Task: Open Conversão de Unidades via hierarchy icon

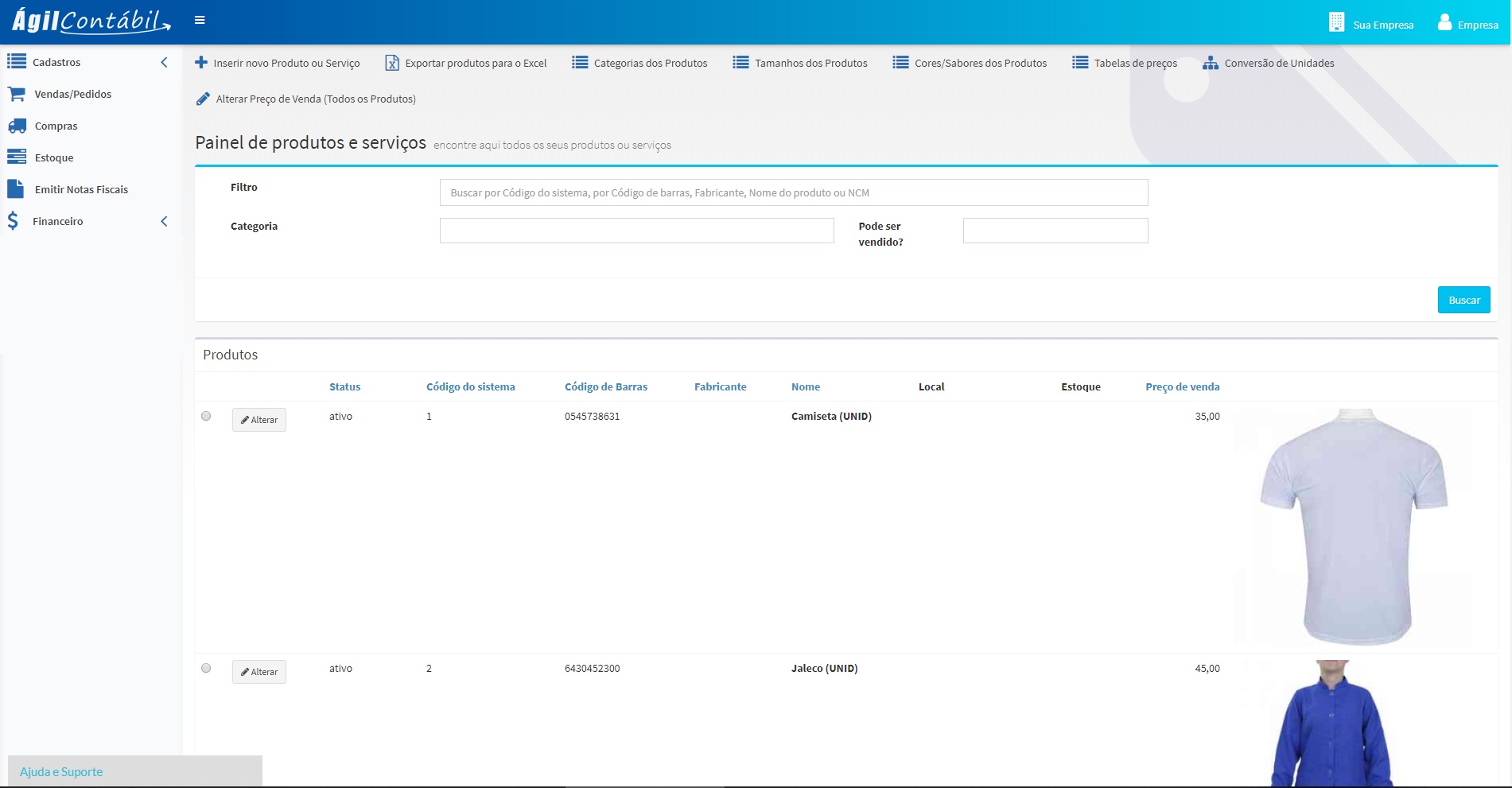Action: coord(1210,63)
